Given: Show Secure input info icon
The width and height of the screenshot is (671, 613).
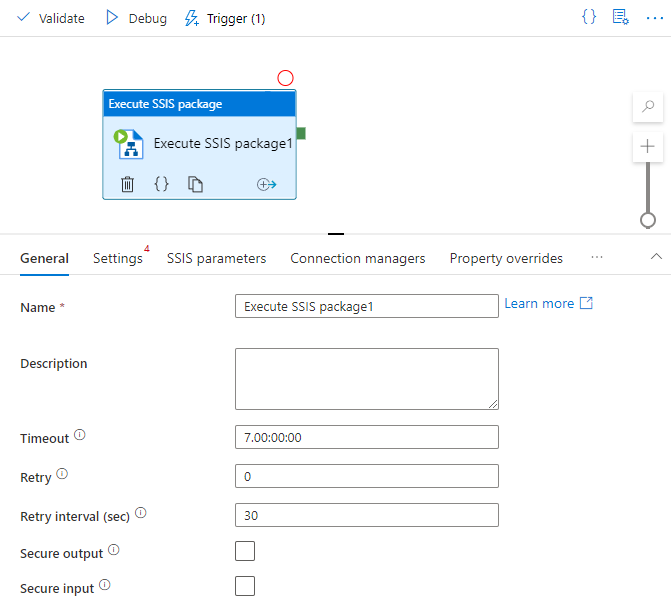Looking at the screenshot, I should 105,585.
